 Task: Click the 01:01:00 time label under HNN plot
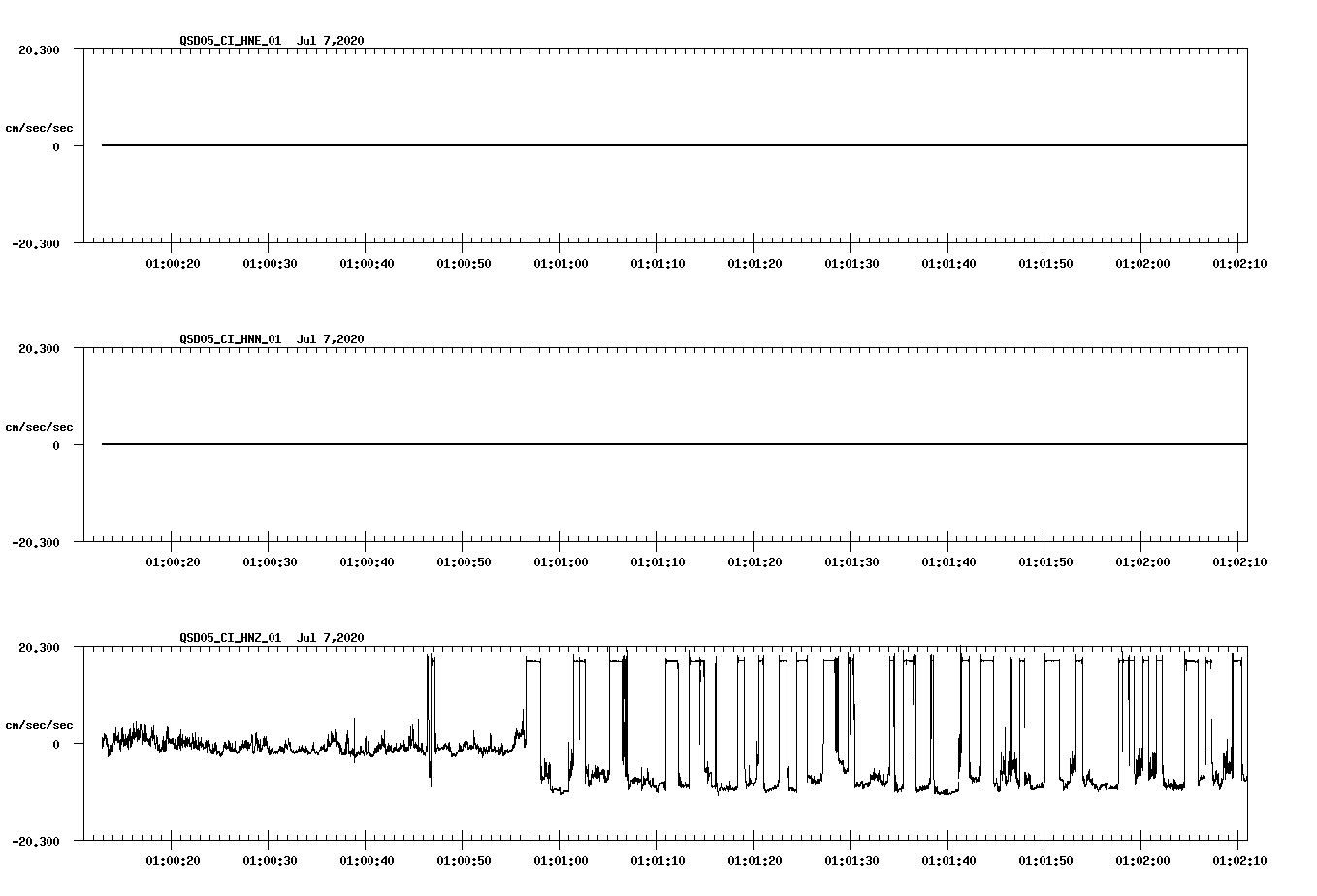561,561
